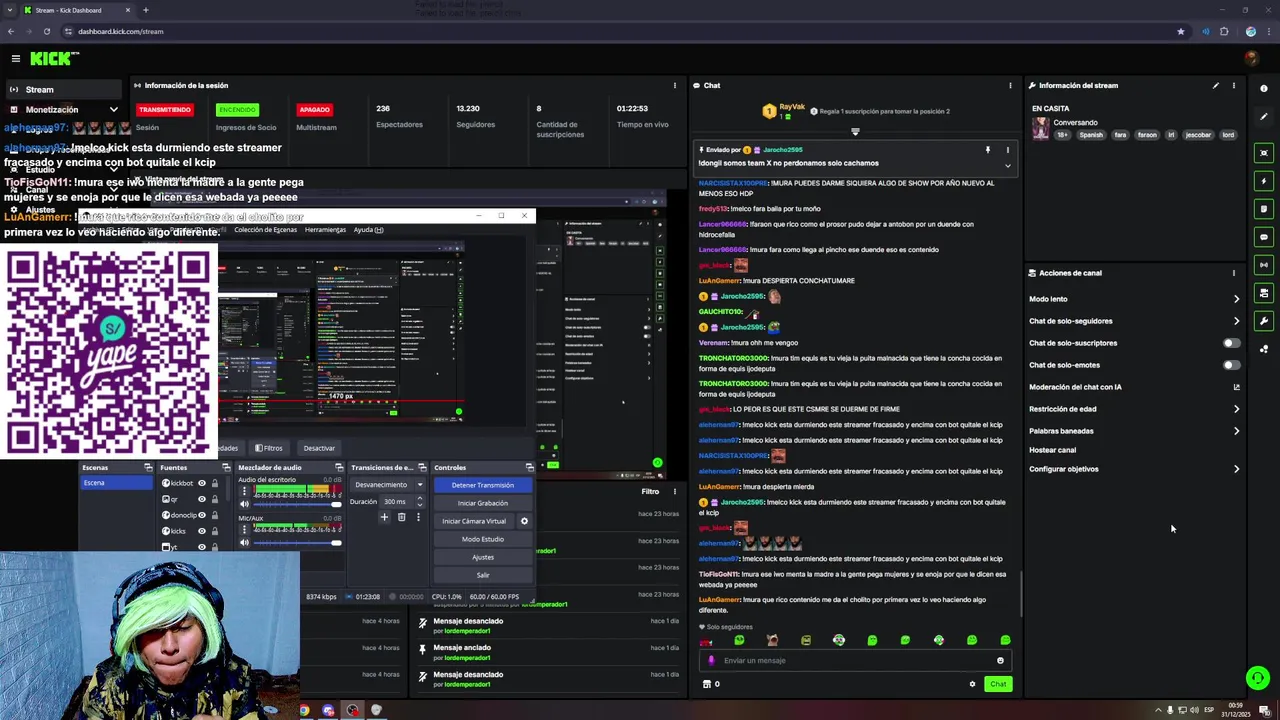Toggle Chat de solo-emotes switch
Screen dimensions: 1280x720
pyautogui.click(x=1231, y=365)
